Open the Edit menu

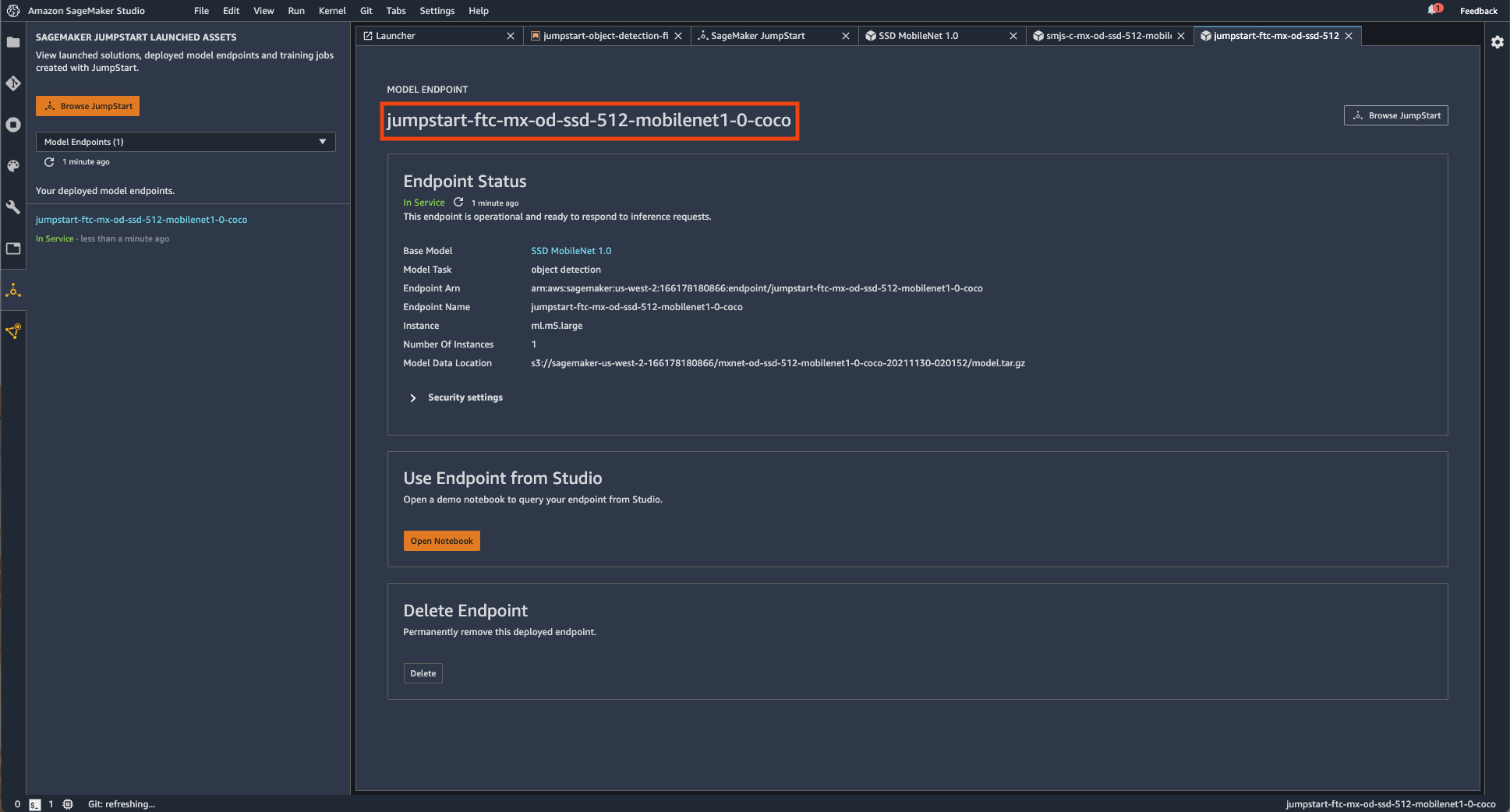(x=231, y=11)
